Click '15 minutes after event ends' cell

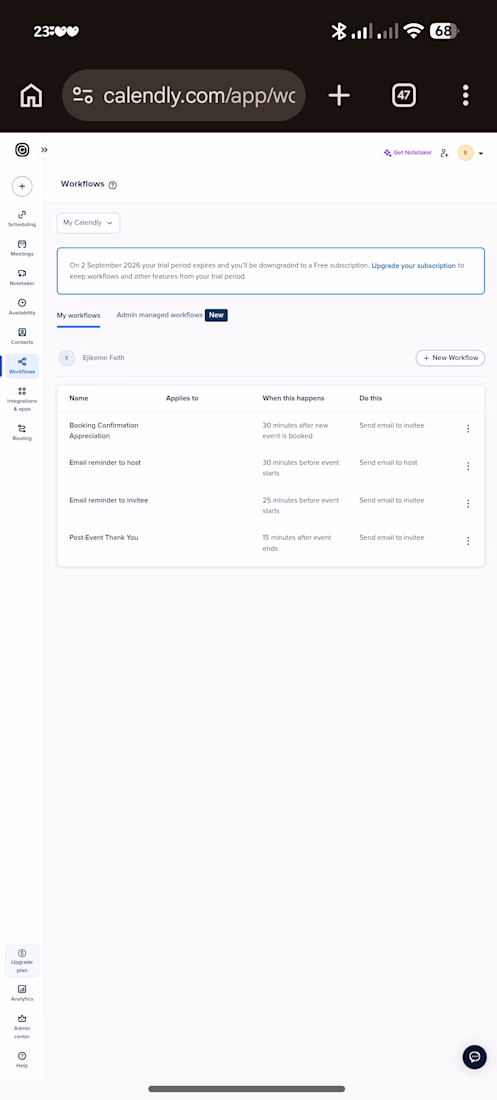pyautogui.click(x=297, y=542)
